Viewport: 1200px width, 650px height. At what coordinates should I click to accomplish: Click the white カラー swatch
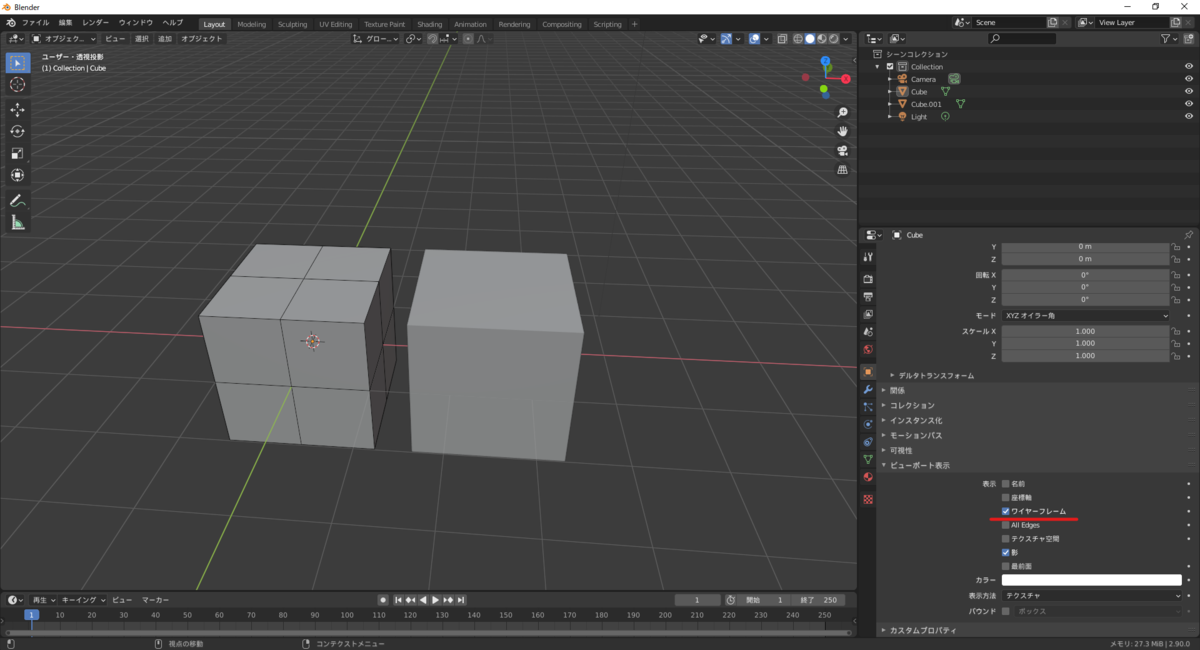(1092, 580)
